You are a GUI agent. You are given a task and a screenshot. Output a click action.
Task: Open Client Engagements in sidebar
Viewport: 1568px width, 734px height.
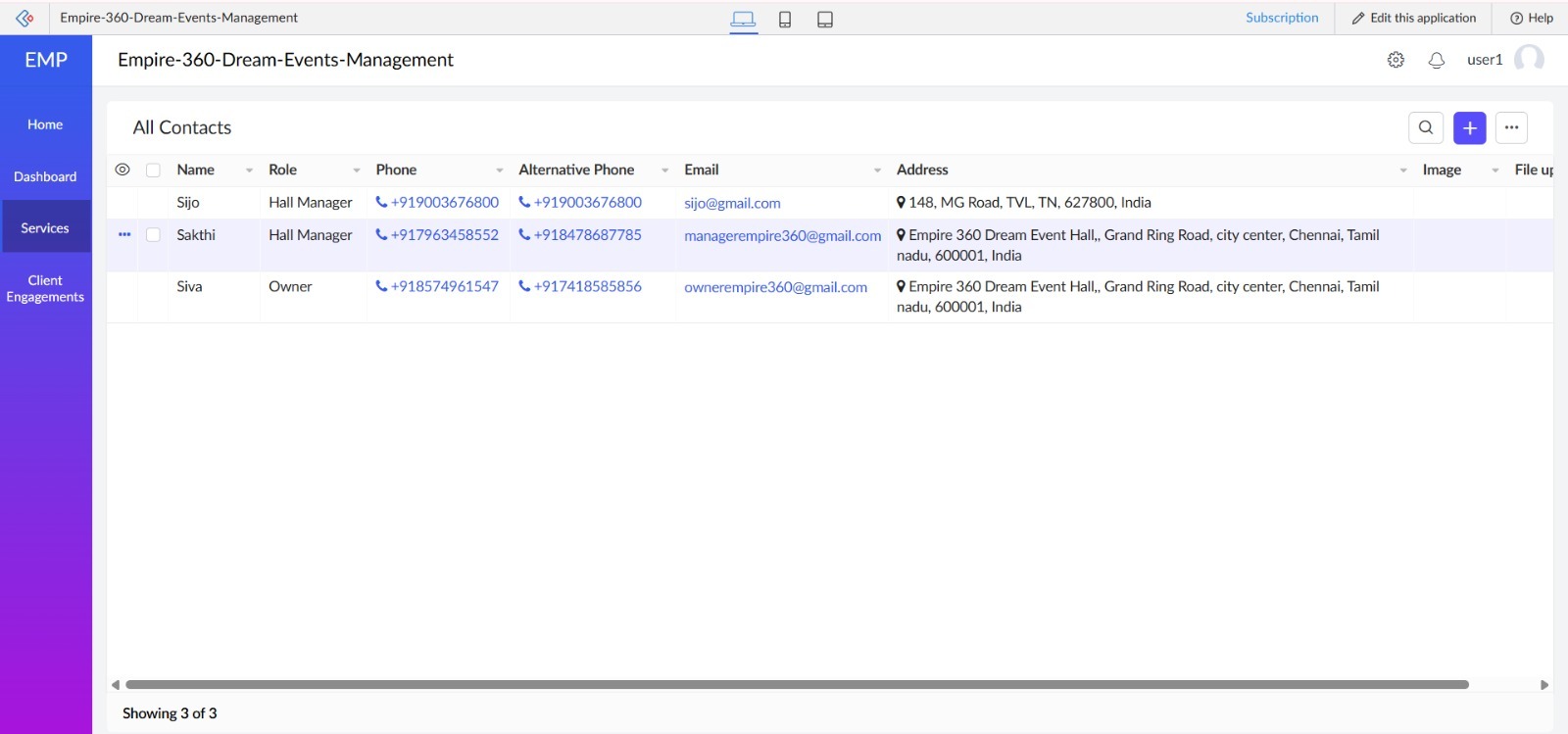tap(45, 288)
